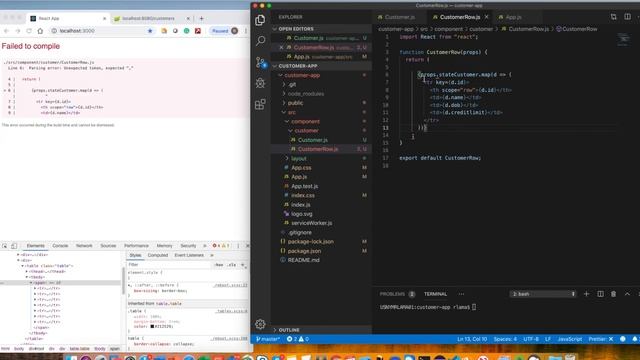Open the Sources tab in DevTools
The width and height of the screenshot is (640, 360).
[108, 246]
